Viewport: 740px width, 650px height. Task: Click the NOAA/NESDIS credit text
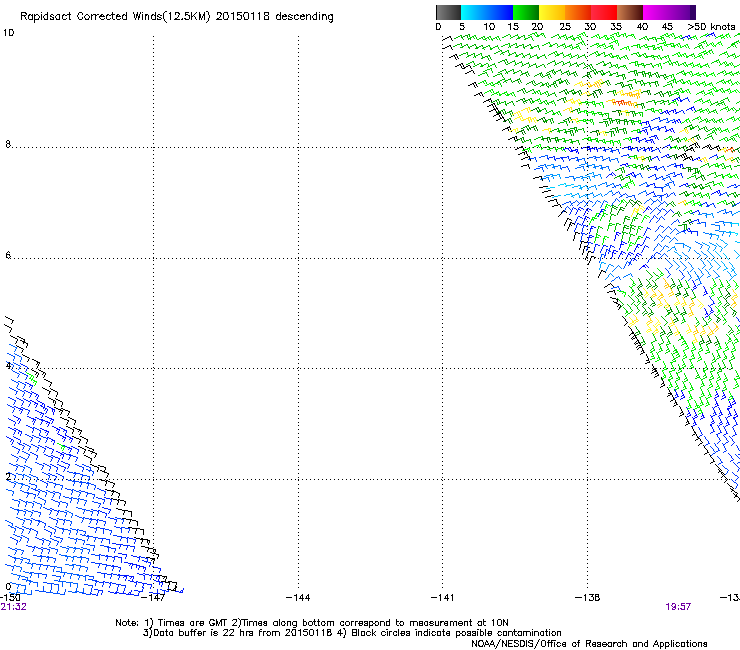coord(589,644)
